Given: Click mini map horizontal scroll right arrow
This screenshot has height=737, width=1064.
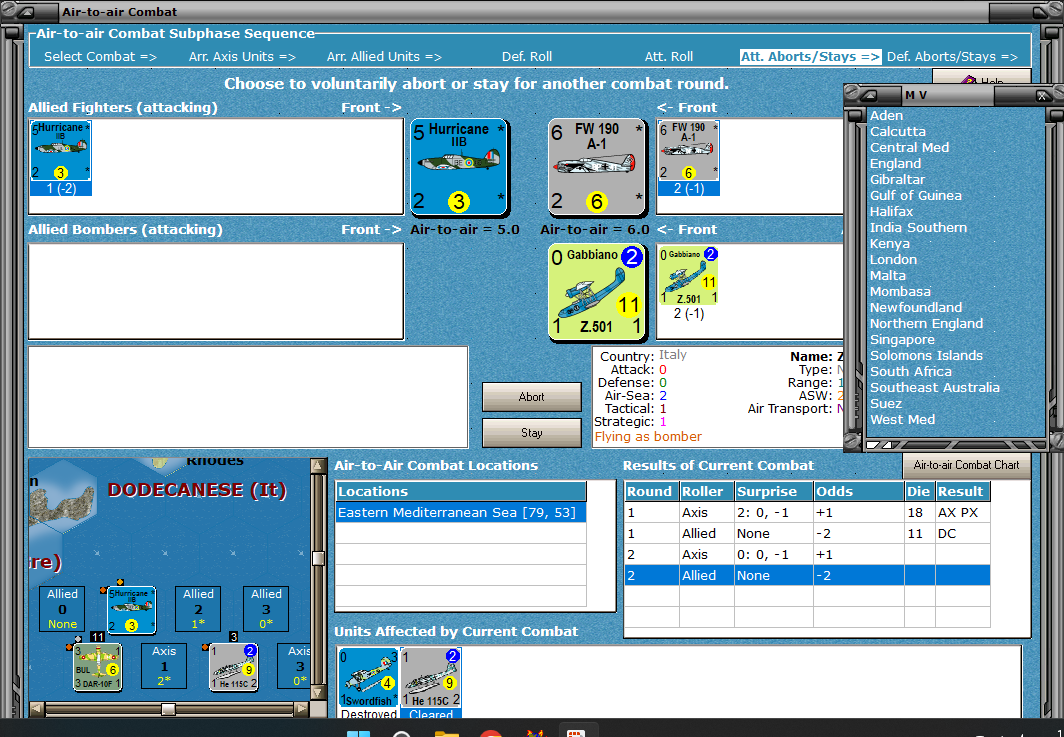Looking at the screenshot, I should point(301,709).
